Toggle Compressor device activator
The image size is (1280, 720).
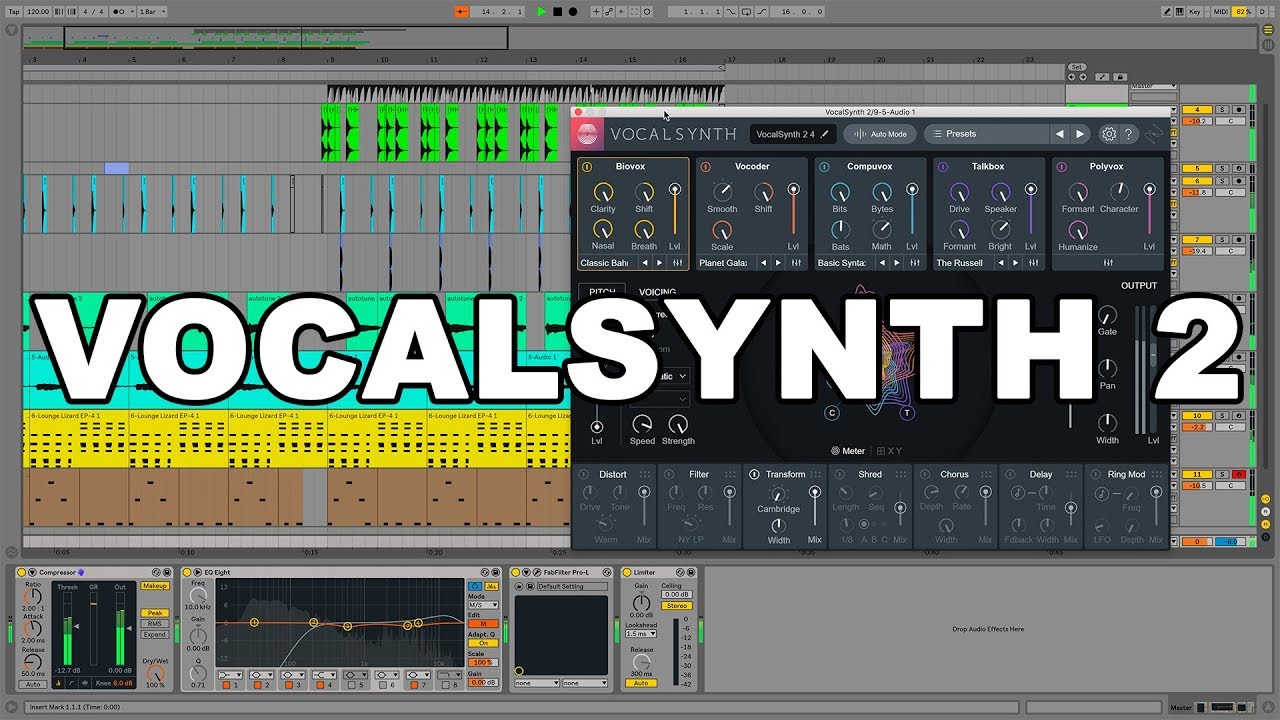click(x=22, y=572)
